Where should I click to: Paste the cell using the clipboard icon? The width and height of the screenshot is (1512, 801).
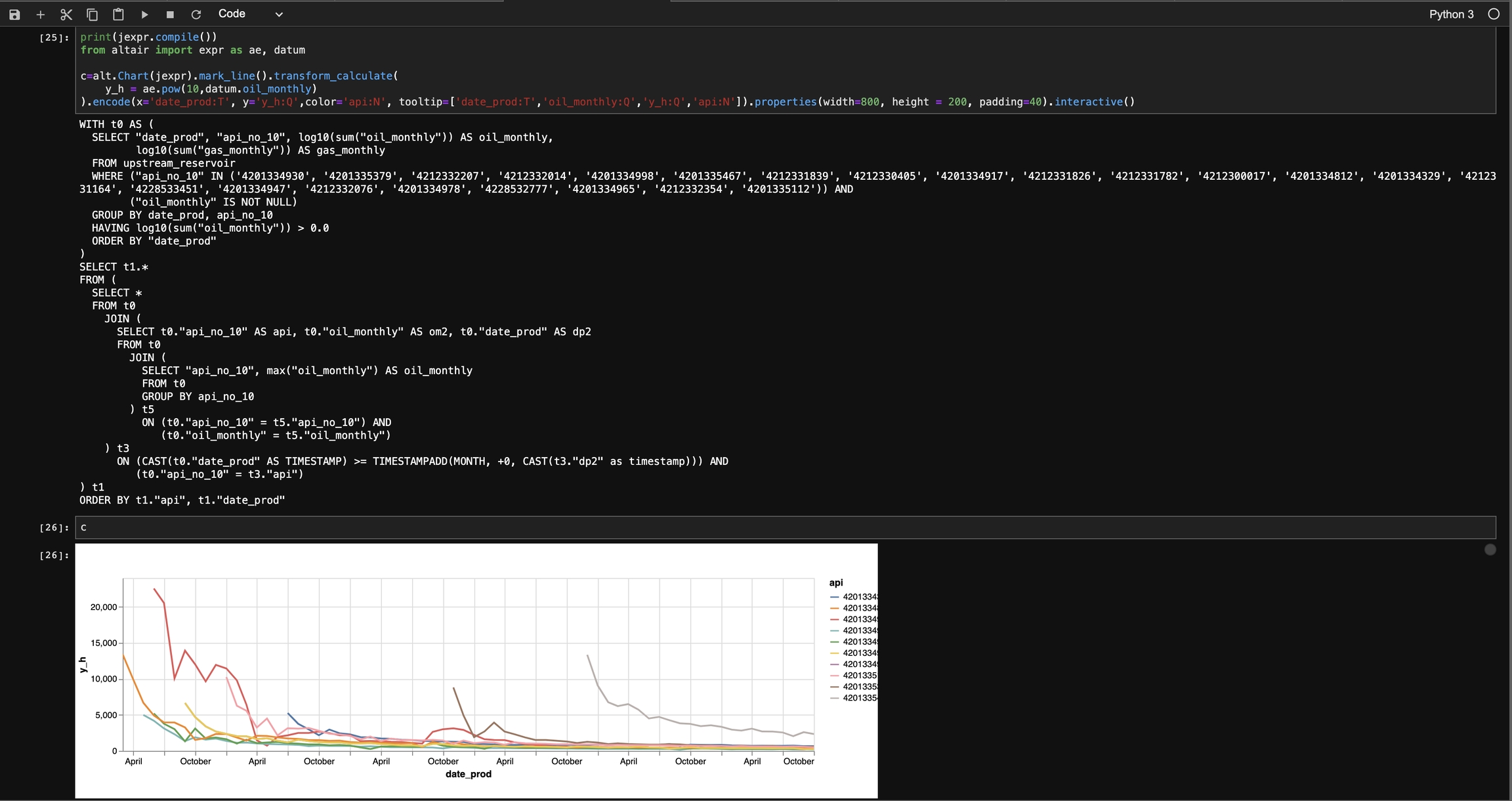coord(118,14)
